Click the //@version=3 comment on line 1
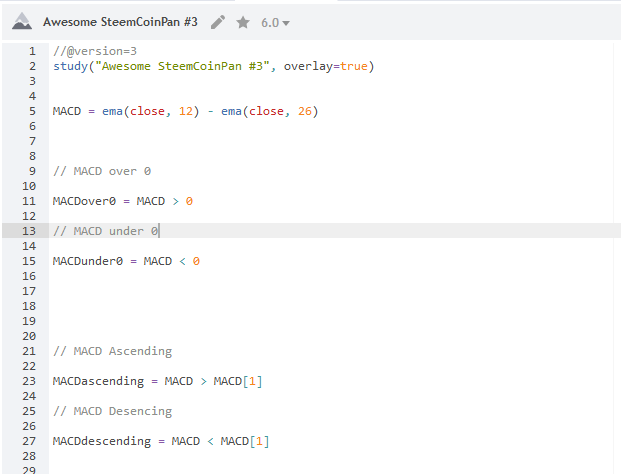 pos(95,51)
